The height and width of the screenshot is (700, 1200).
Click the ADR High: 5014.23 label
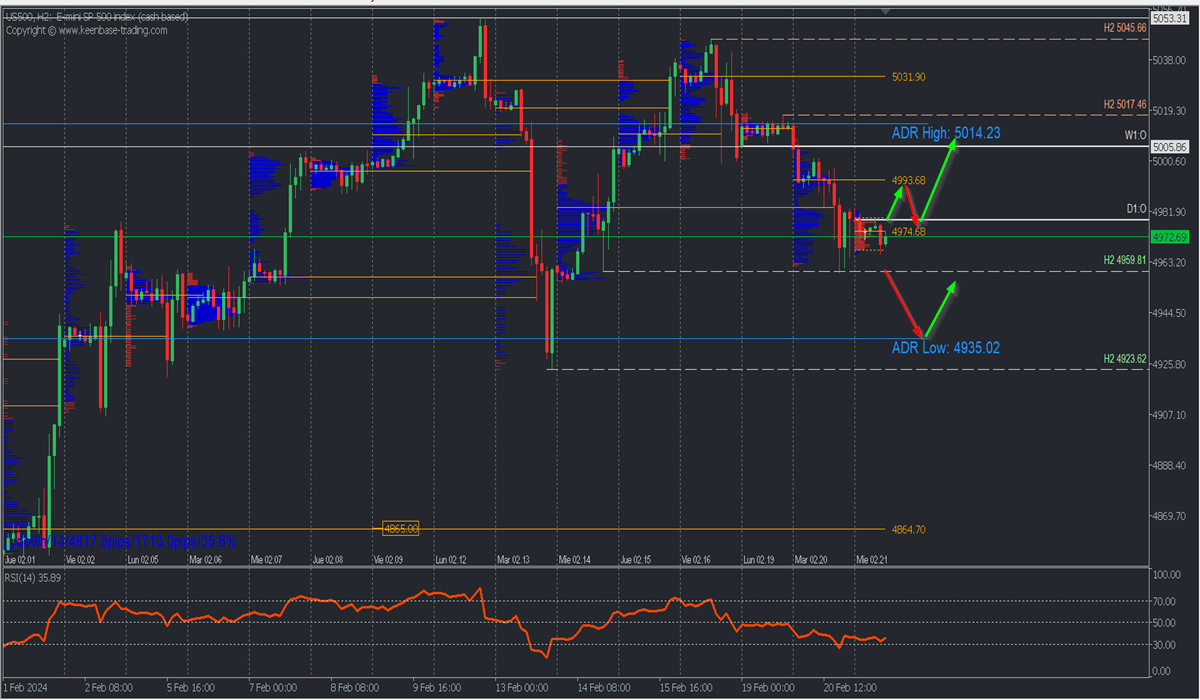(x=945, y=132)
